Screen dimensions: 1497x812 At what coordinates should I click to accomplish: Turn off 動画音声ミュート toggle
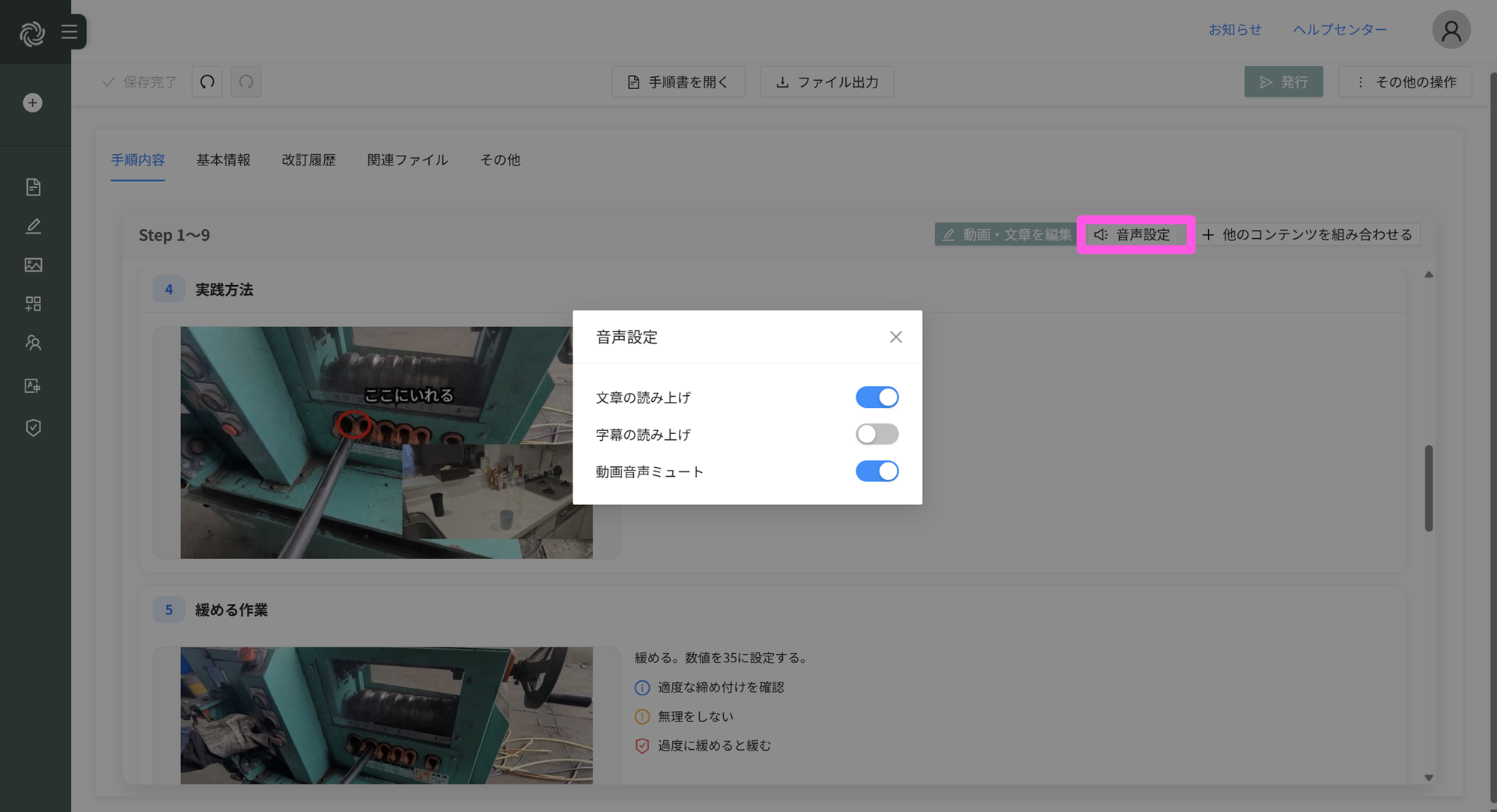click(876, 471)
